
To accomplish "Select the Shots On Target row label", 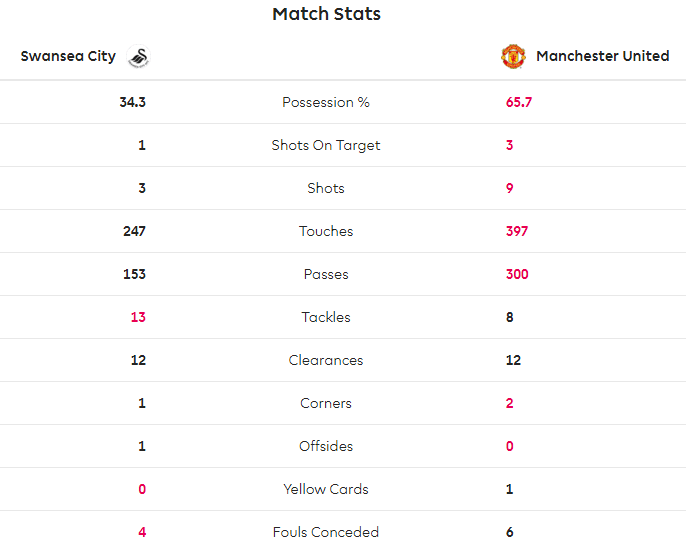I will click(x=326, y=145).
